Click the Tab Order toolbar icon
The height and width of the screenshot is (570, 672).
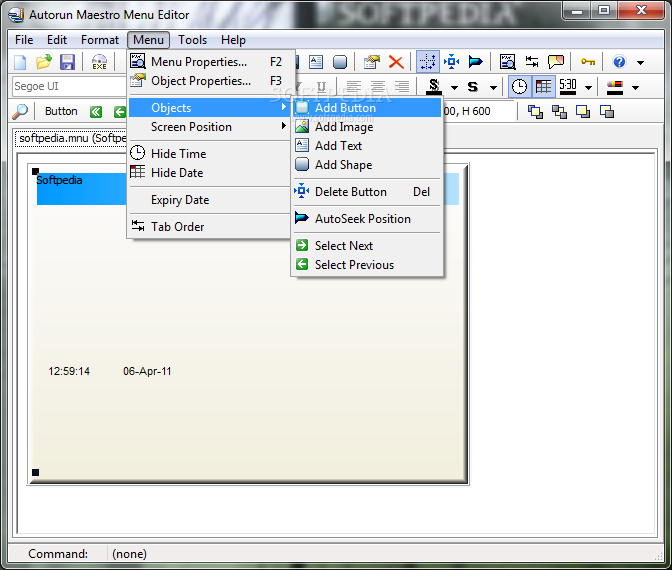(532, 62)
